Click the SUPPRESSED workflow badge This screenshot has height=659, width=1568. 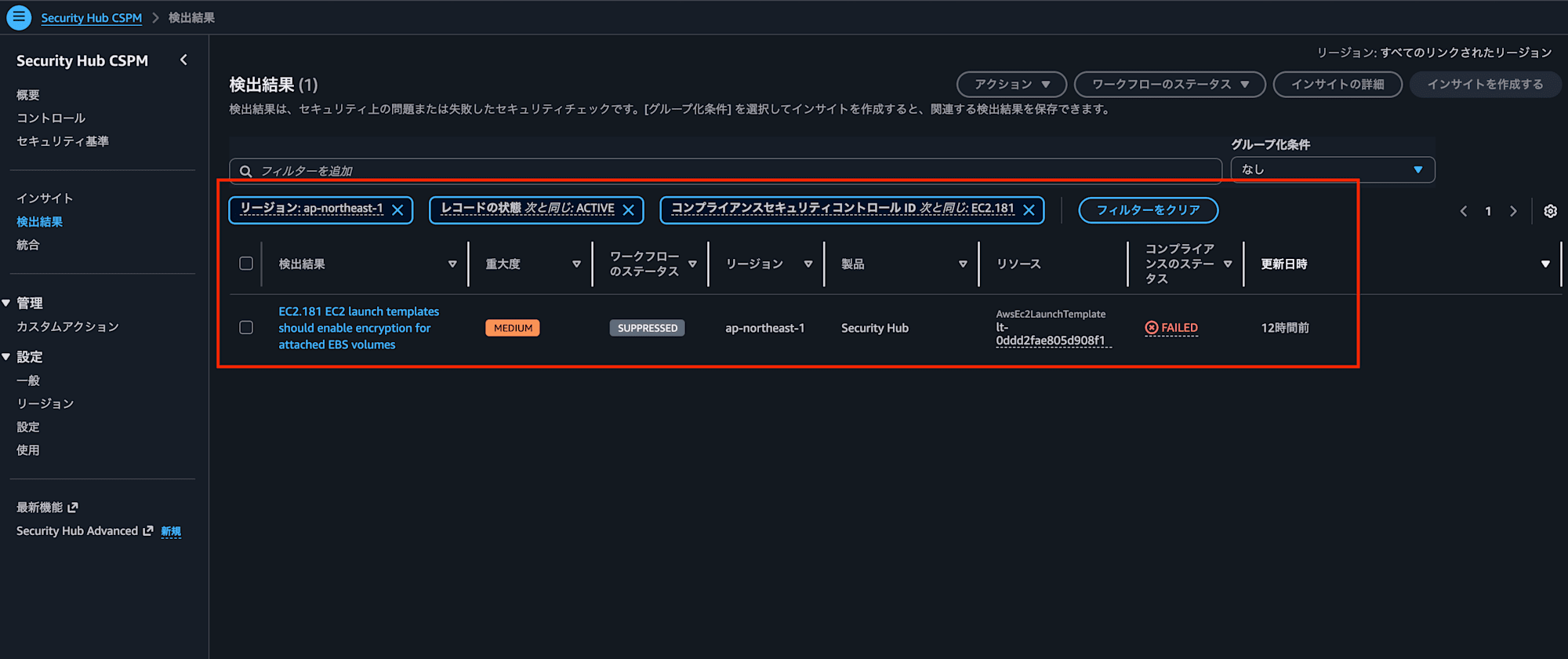coord(647,328)
